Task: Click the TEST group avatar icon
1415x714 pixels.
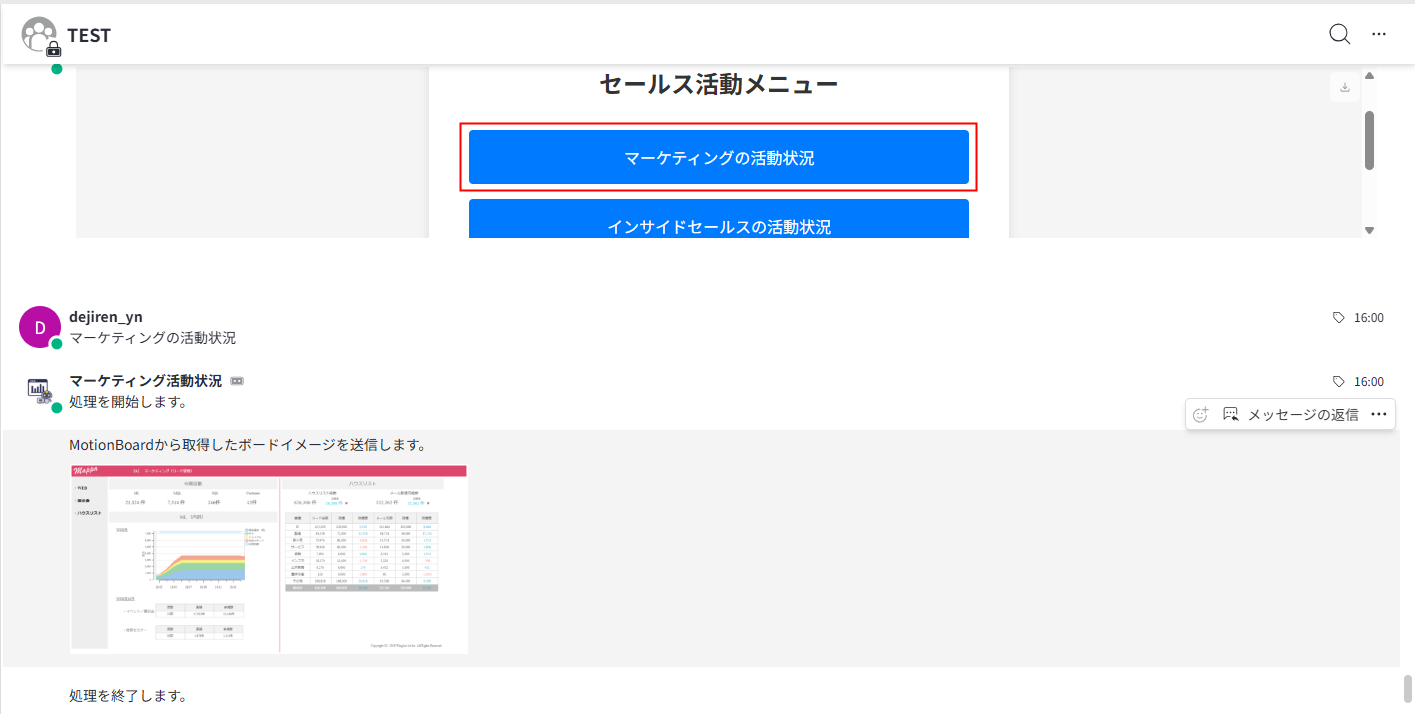Action: tap(40, 35)
